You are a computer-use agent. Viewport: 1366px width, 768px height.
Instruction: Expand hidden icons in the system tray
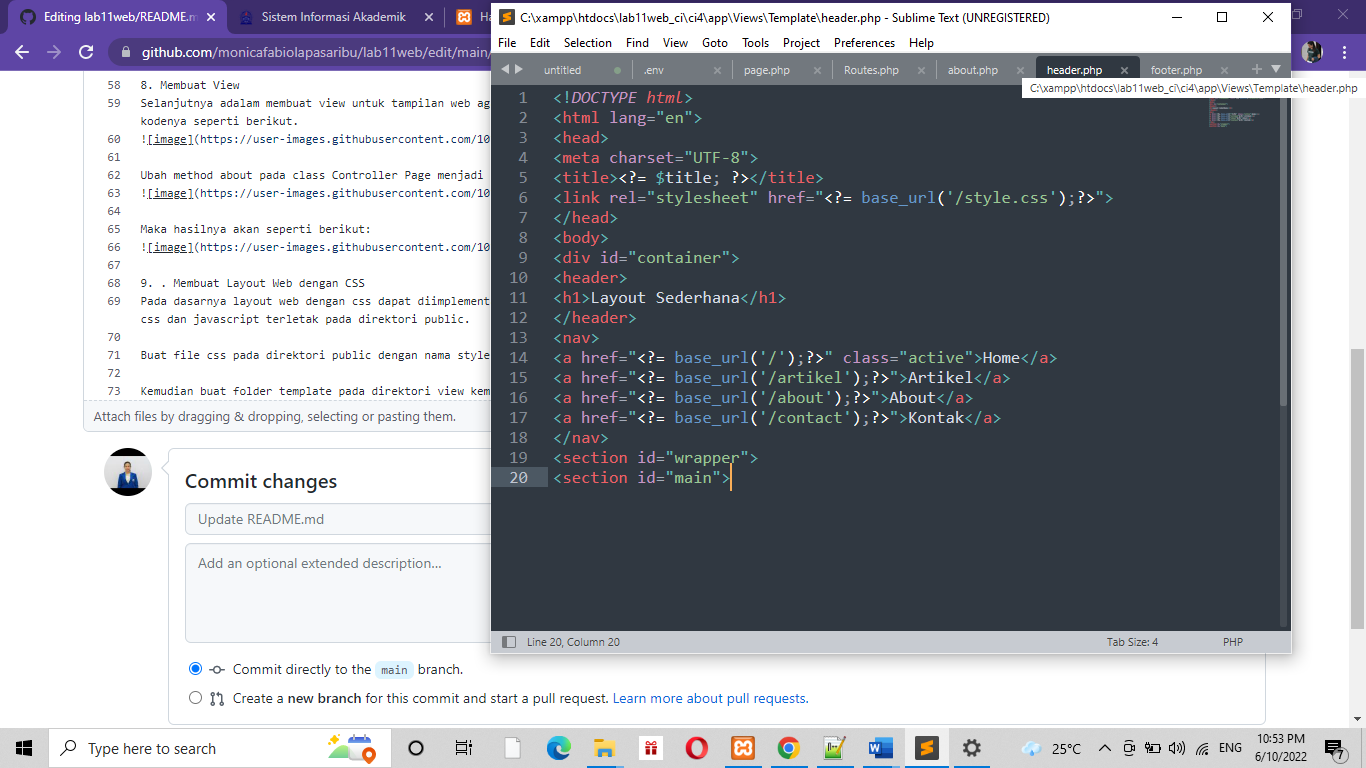pos(1104,748)
